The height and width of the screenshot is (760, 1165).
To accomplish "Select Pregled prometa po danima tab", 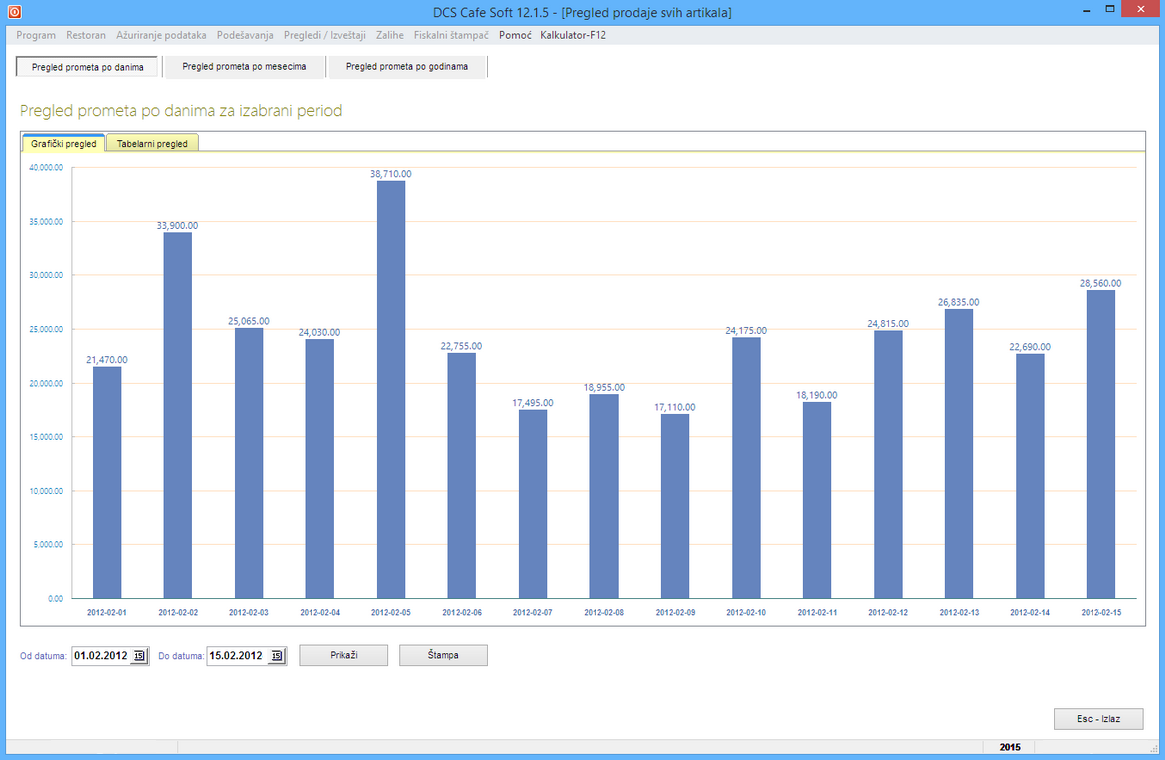I will (87, 67).
